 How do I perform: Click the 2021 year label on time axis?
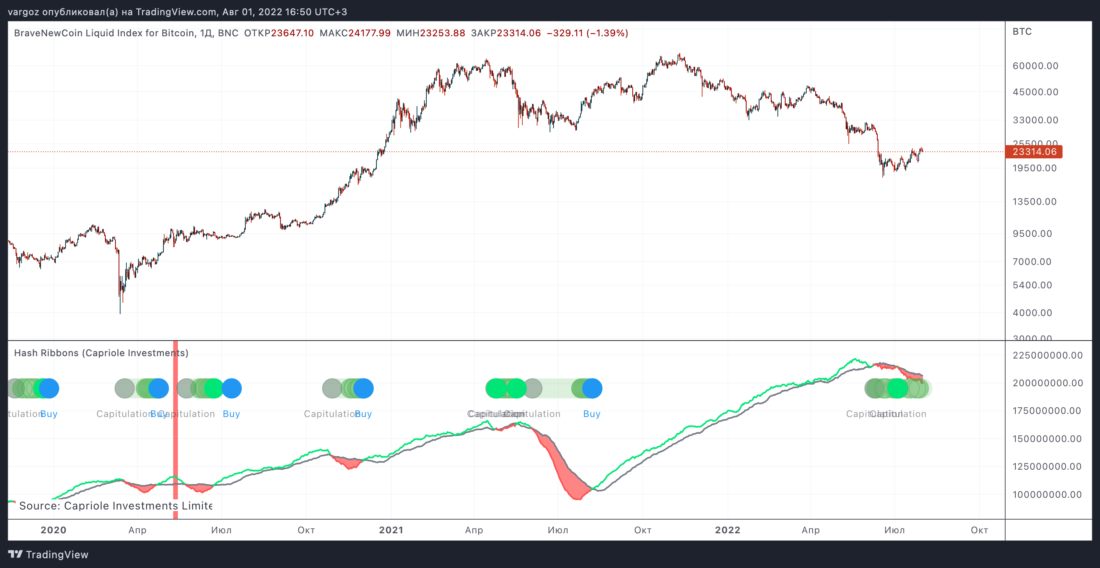[x=391, y=529]
